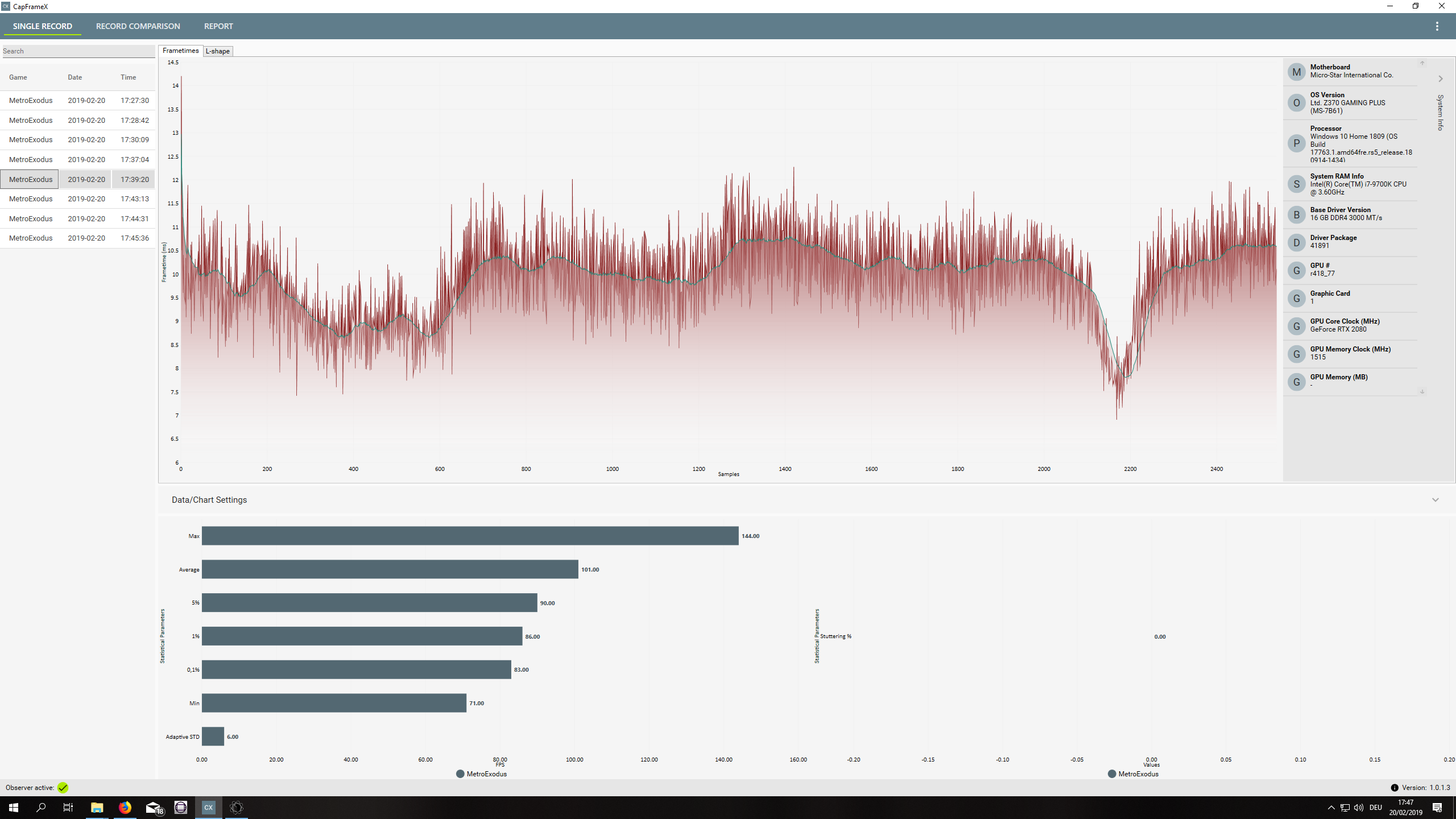Click the 1% percentile bar showing 86.00

point(362,636)
